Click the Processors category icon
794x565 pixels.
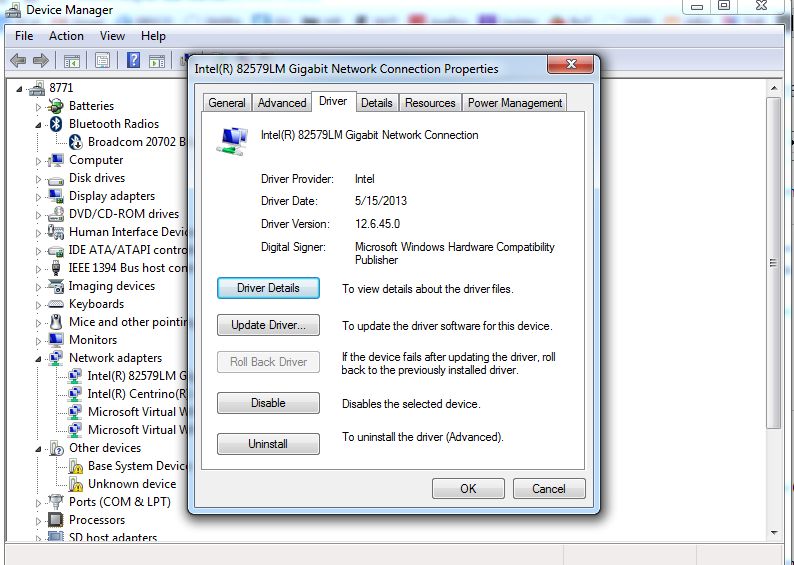[x=55, y=520]
